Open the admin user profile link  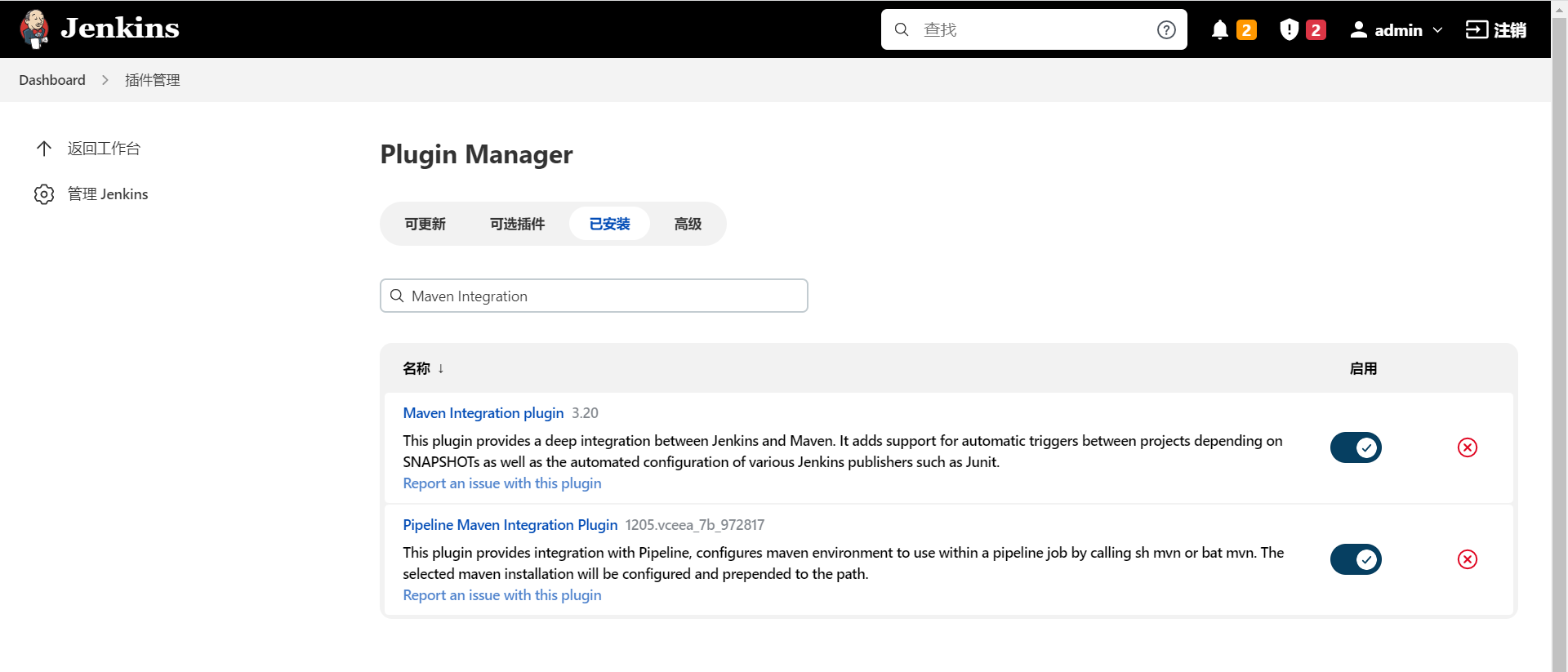coord(1386,30)
